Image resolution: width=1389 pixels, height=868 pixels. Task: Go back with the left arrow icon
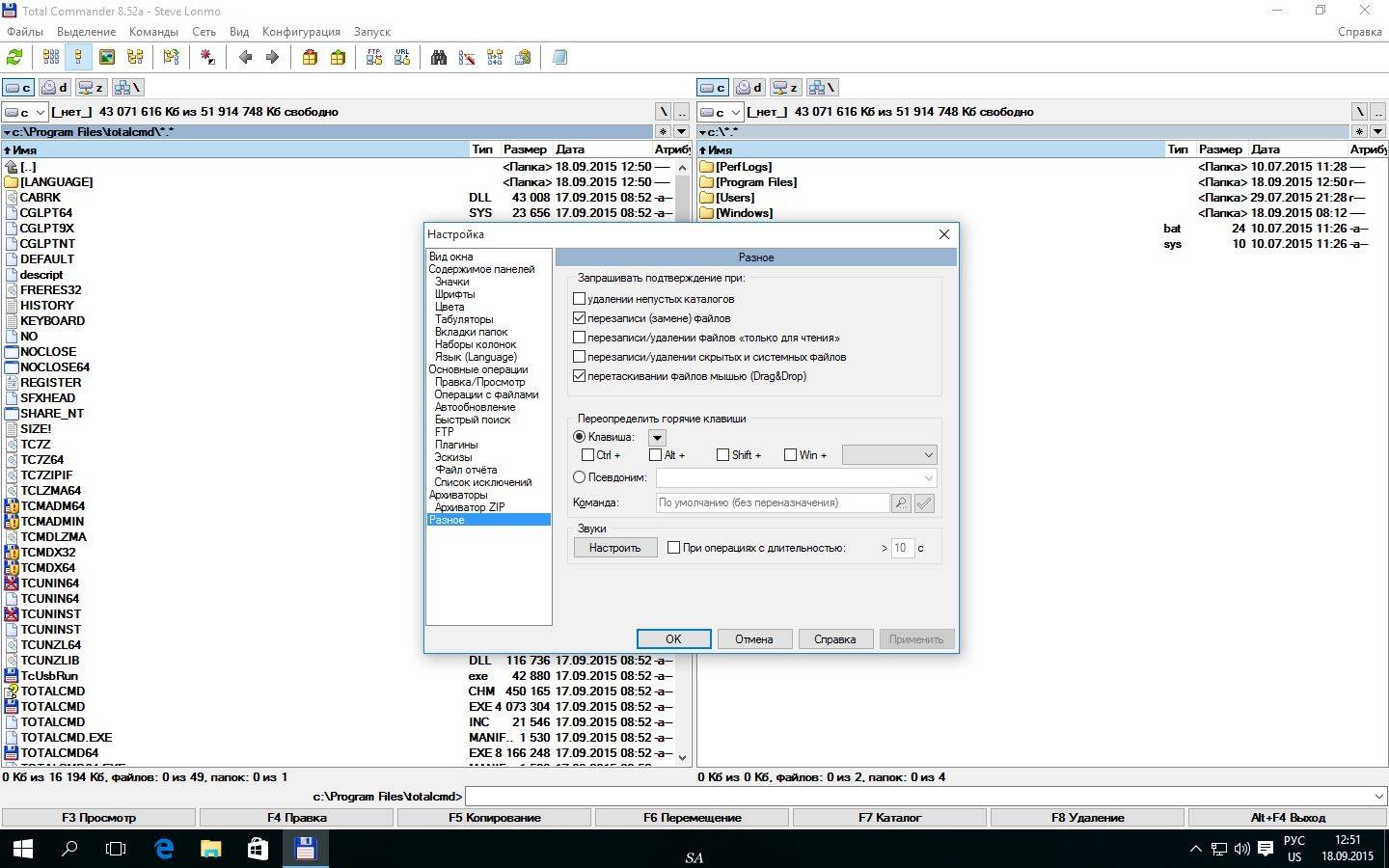[245, 58]
